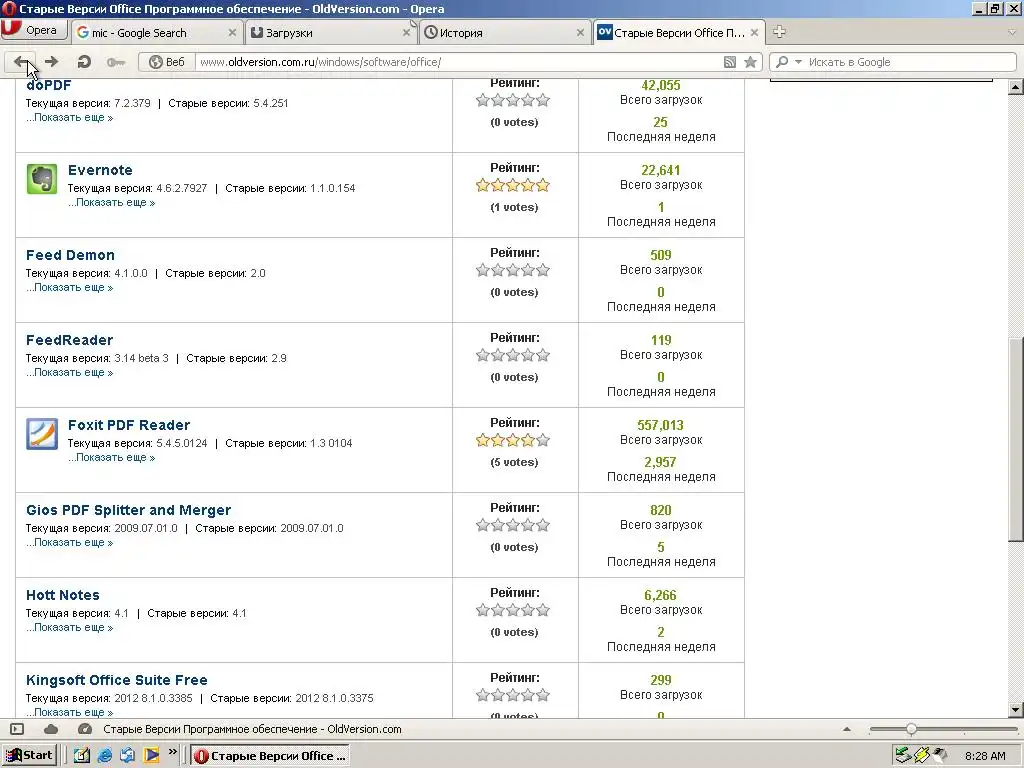
Task: Rate Feed Demon with the star rating
Action: click(x=513, y=270)
